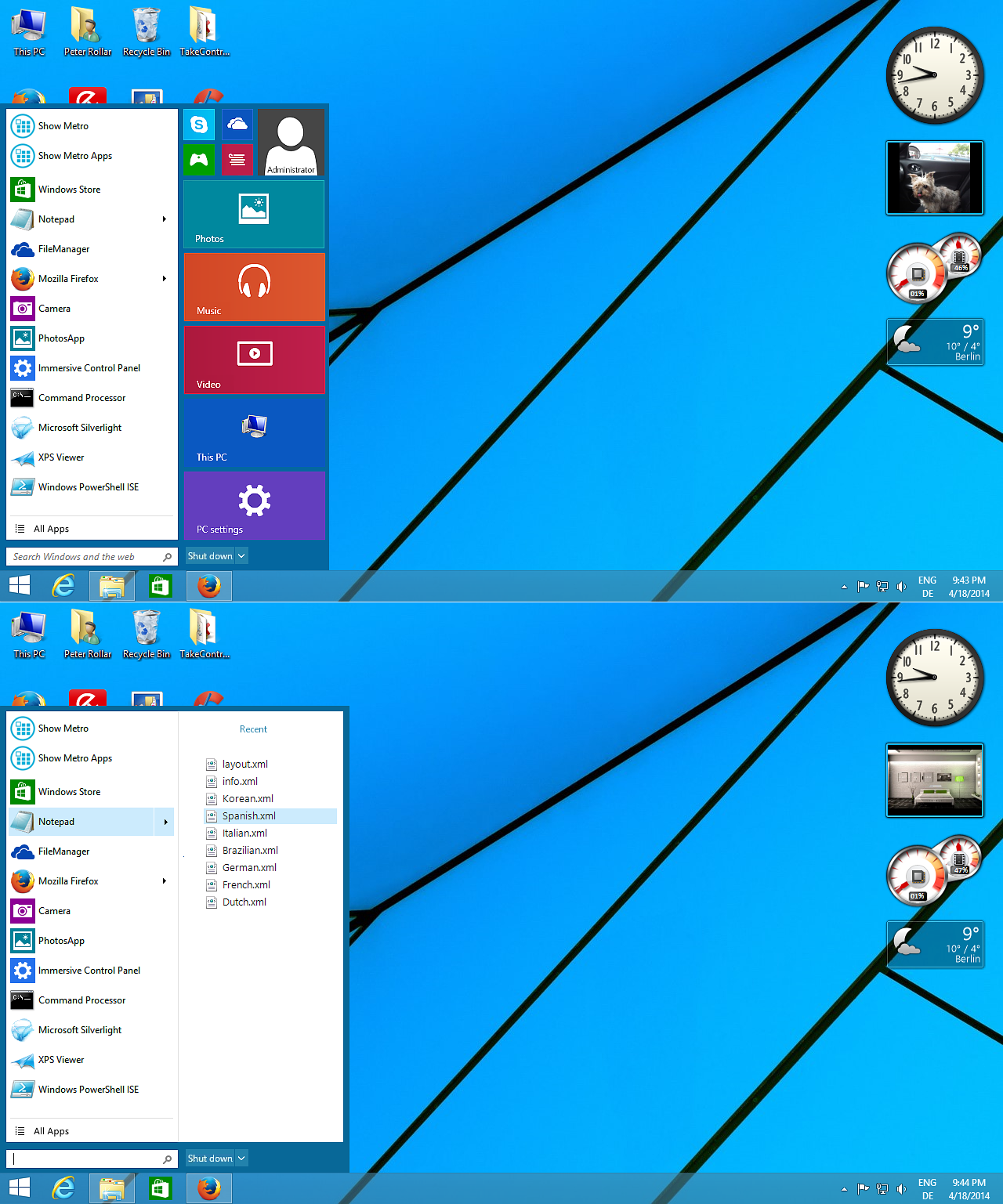
Task: Open the Music tile
Action: pyautogui.click(x=254, y=287)
